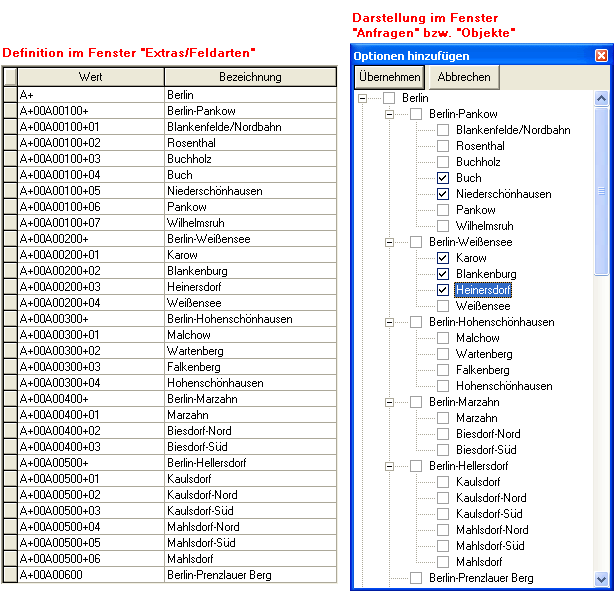Viewport: 614px width, 591px height.
Task: Check the Rosenthal checkbox
Action: point(443,146)
